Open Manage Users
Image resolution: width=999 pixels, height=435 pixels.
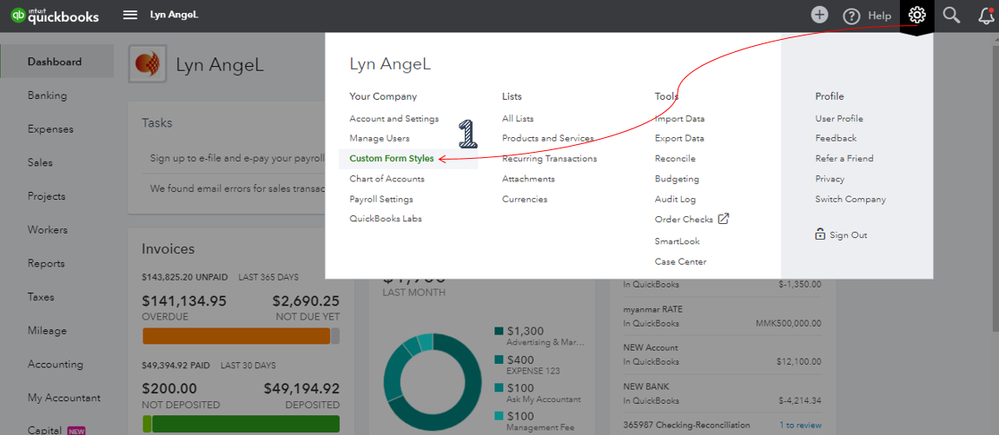click(379, 138)
